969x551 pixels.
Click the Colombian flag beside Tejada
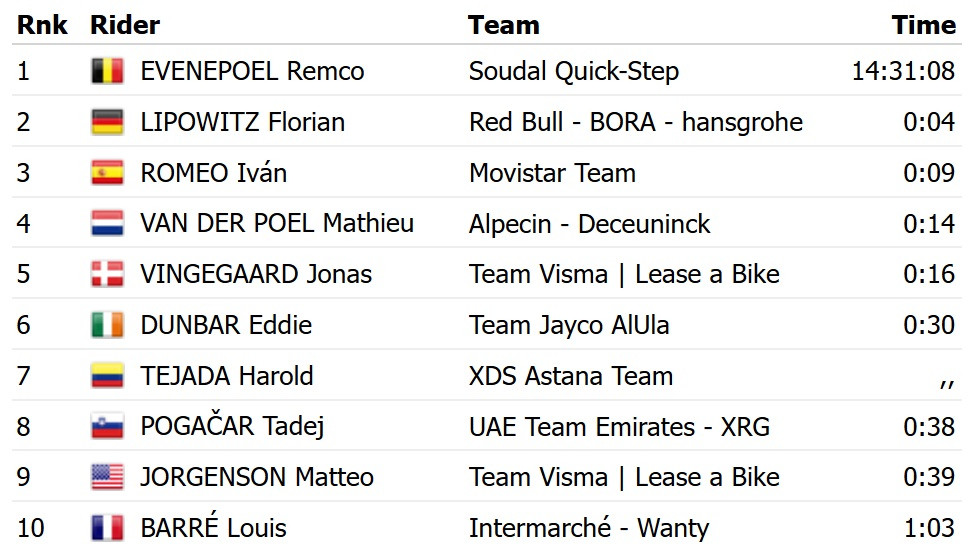click(107, 376)
